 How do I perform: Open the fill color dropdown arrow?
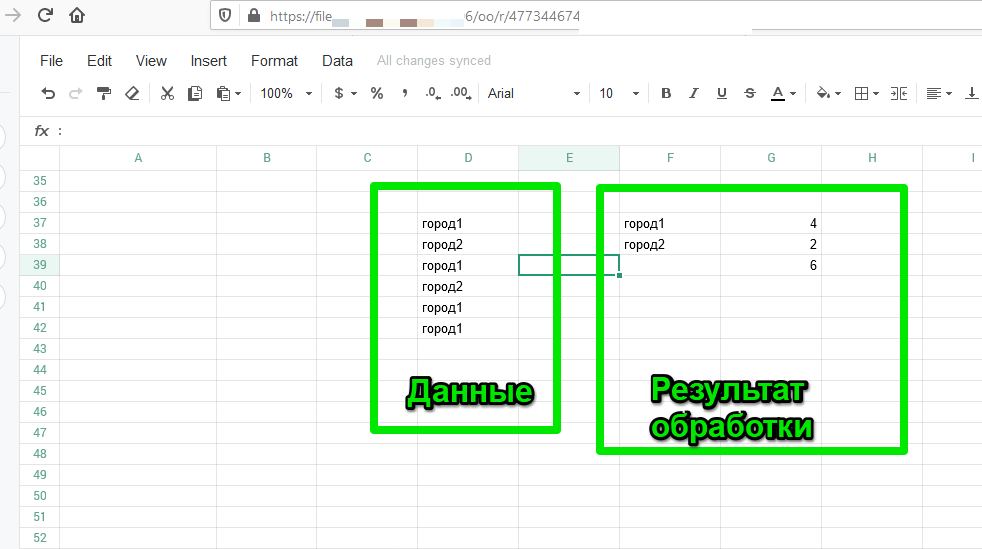pyautogui.click(x=838, y=94)
